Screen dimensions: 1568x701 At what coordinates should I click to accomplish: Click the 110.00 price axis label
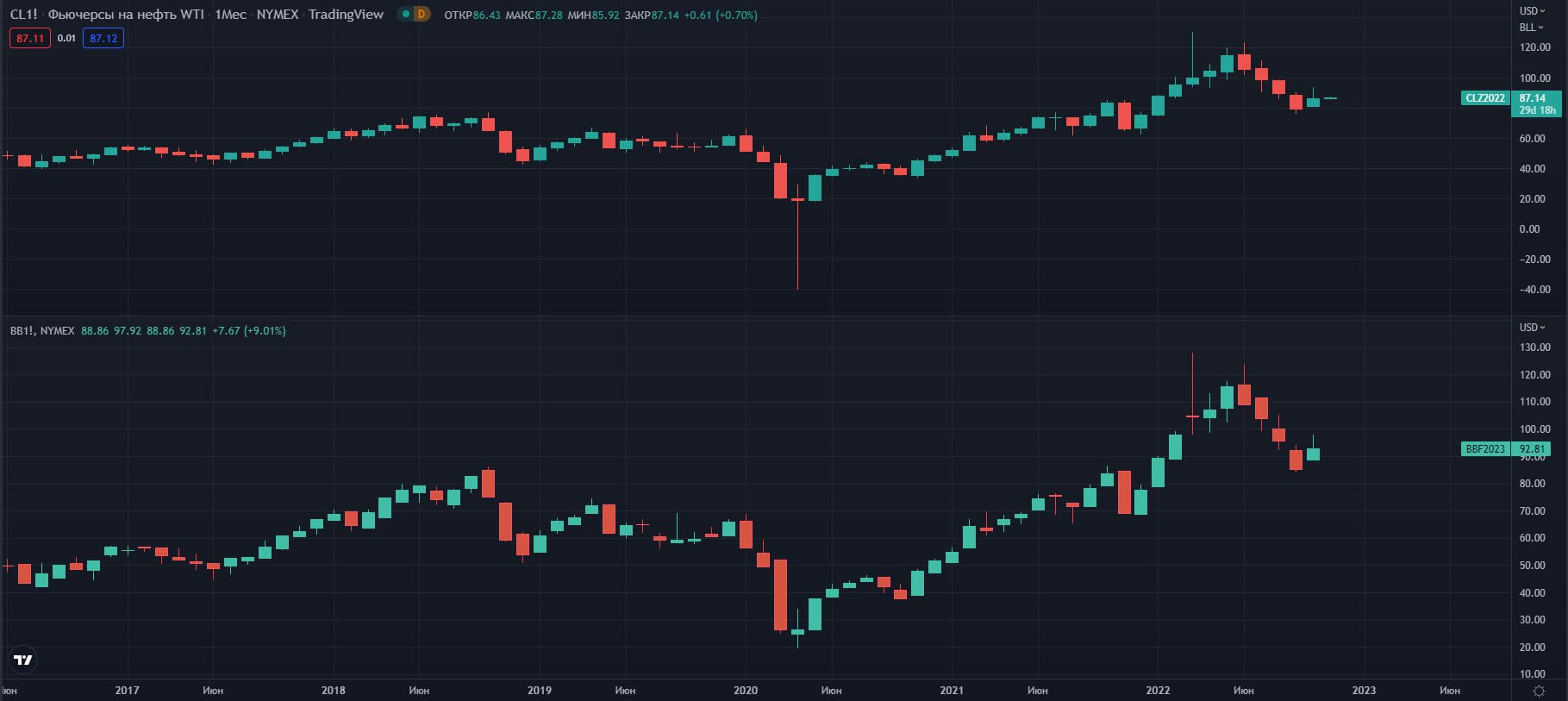[1534, 402]
